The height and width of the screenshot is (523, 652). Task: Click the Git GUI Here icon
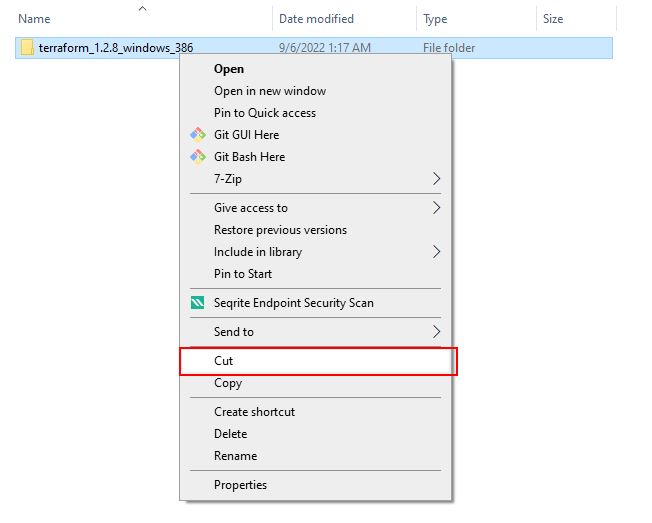197,135
